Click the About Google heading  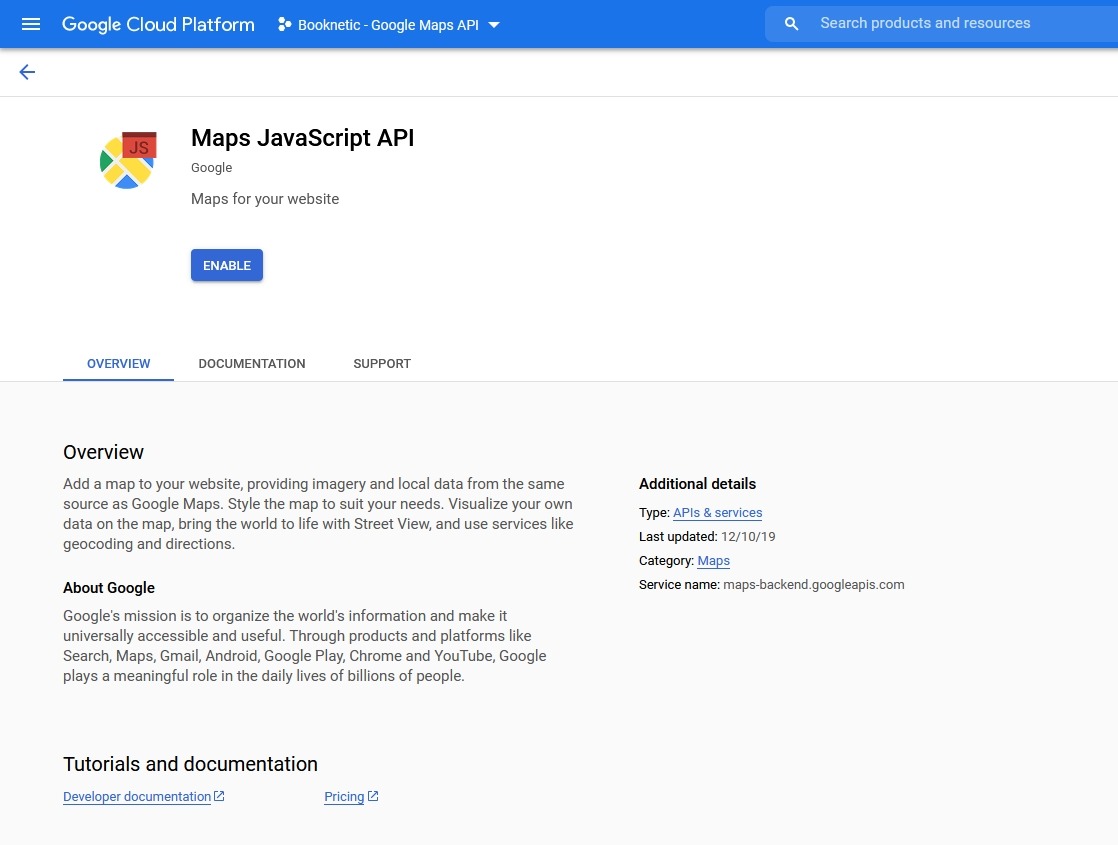pyautogui.click(x=109, y=588)
